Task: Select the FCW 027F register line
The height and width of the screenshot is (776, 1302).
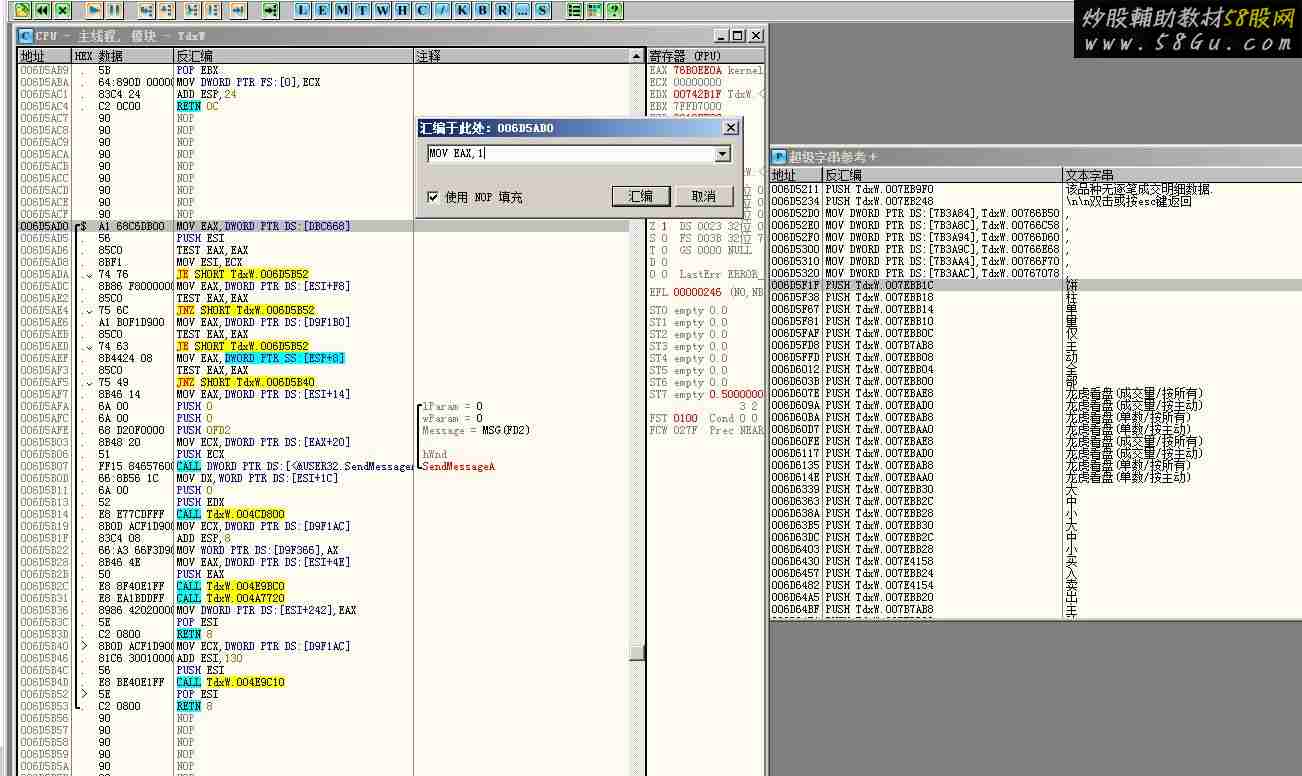Action: click(706, 431)
